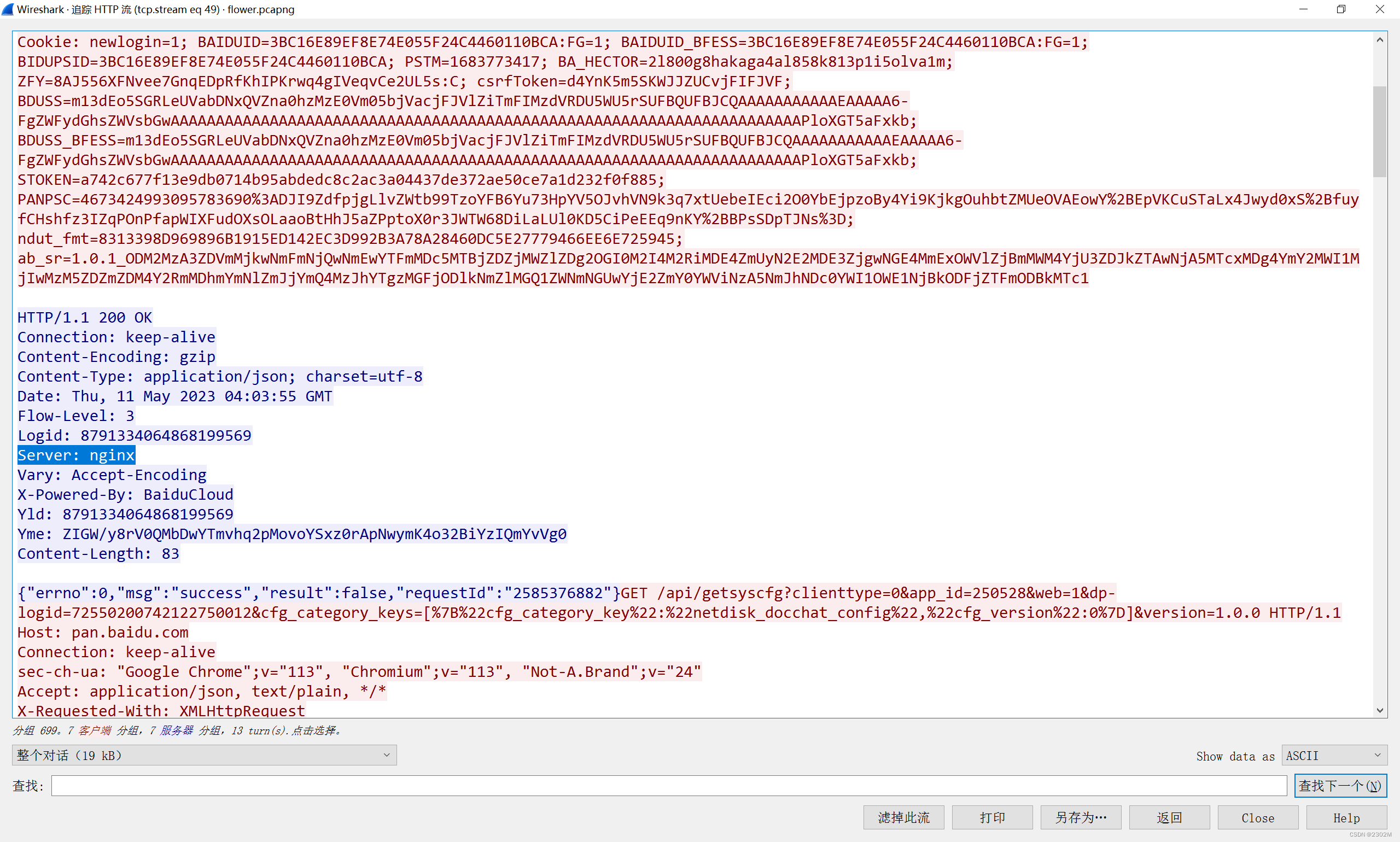1400x842 pixels.
Task: Click the Logid: 8791334064868199569 line
Action: [x=135, y=435]
